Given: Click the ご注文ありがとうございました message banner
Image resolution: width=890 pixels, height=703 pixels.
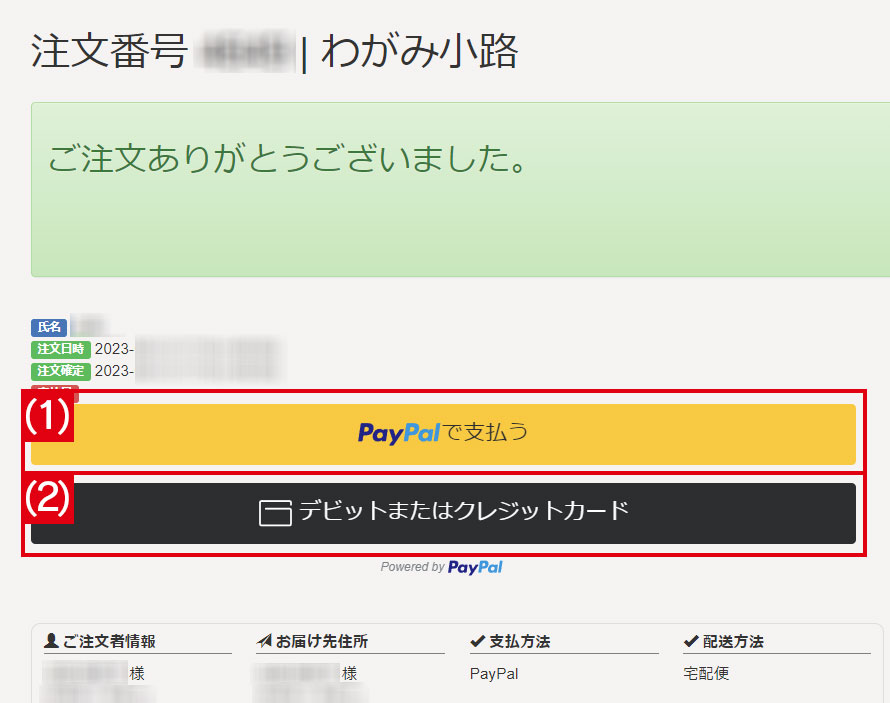Looking at the screenshot, I should point(460,190).
